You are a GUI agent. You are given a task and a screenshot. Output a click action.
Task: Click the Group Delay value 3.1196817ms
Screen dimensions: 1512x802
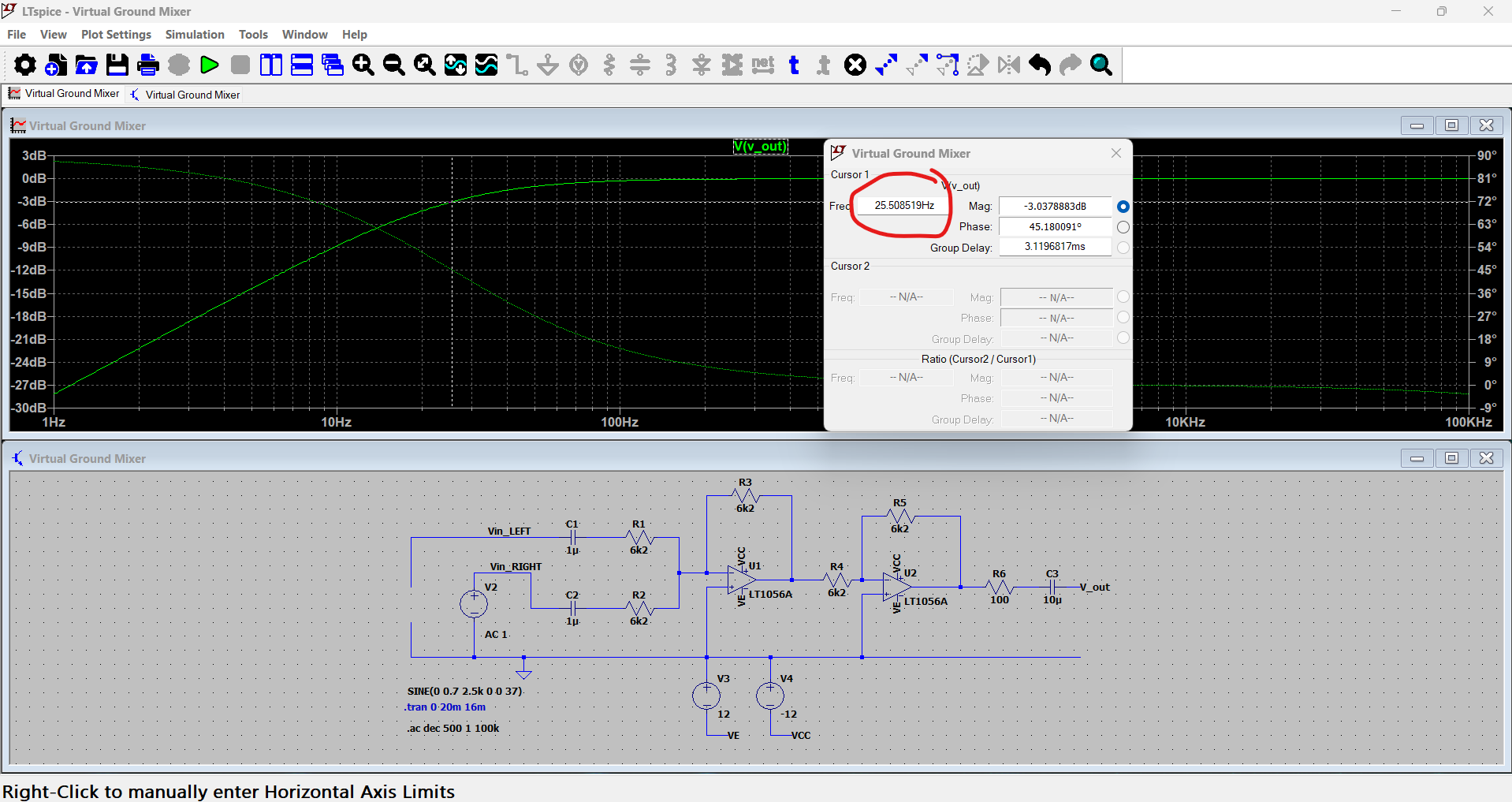(1055, 247)
